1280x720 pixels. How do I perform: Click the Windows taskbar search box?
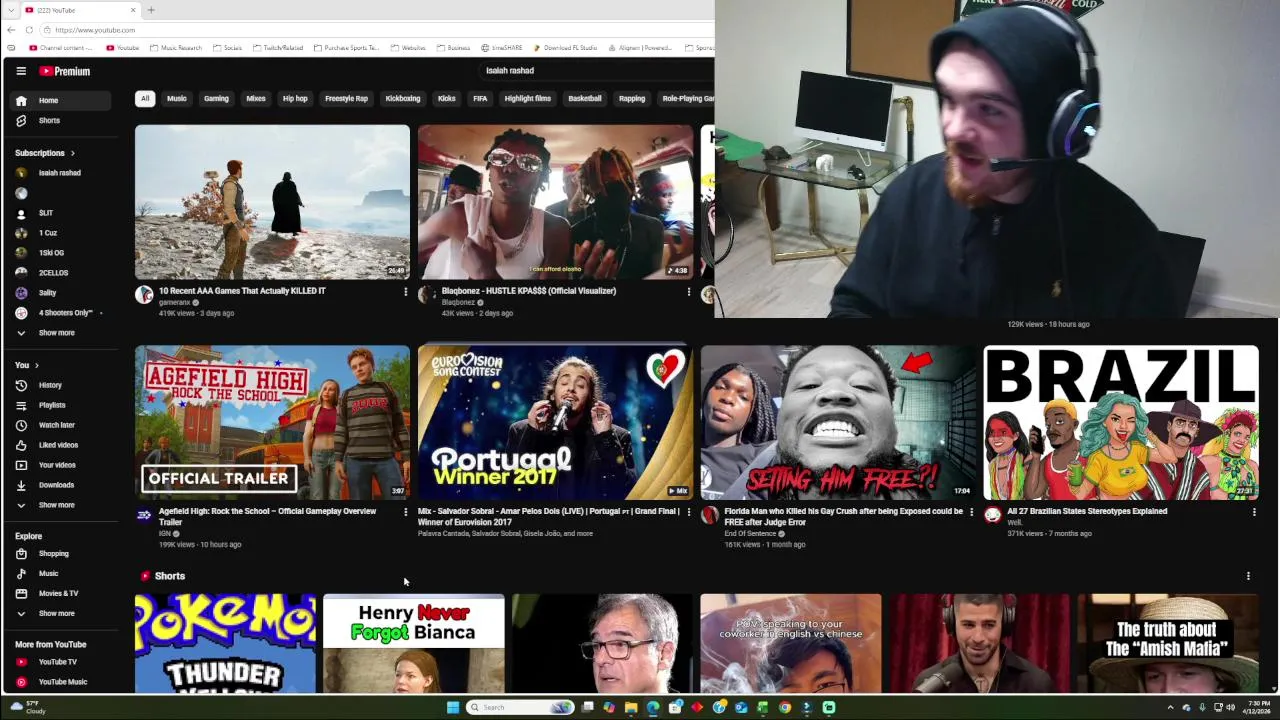coord(520,707)
